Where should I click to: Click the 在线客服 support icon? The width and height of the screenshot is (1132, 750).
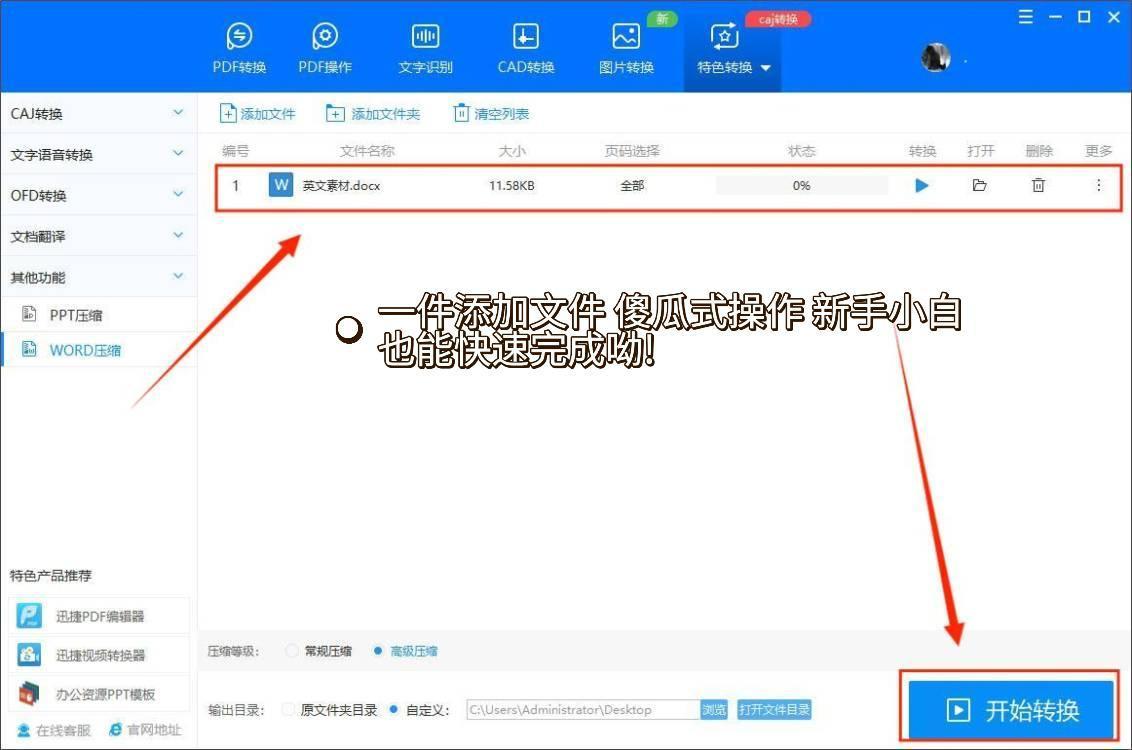point(24,731)
